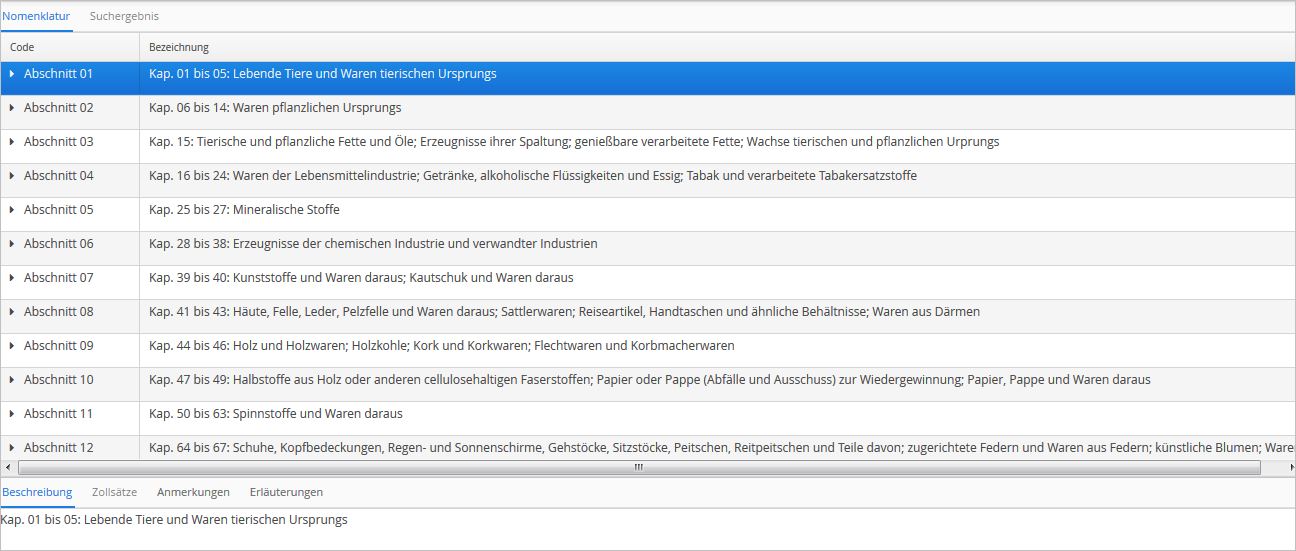The image size is (1296, 551).
Task: Select Abschnitt 09 Holz und Holzwaren row
Action: pos(648,346)
